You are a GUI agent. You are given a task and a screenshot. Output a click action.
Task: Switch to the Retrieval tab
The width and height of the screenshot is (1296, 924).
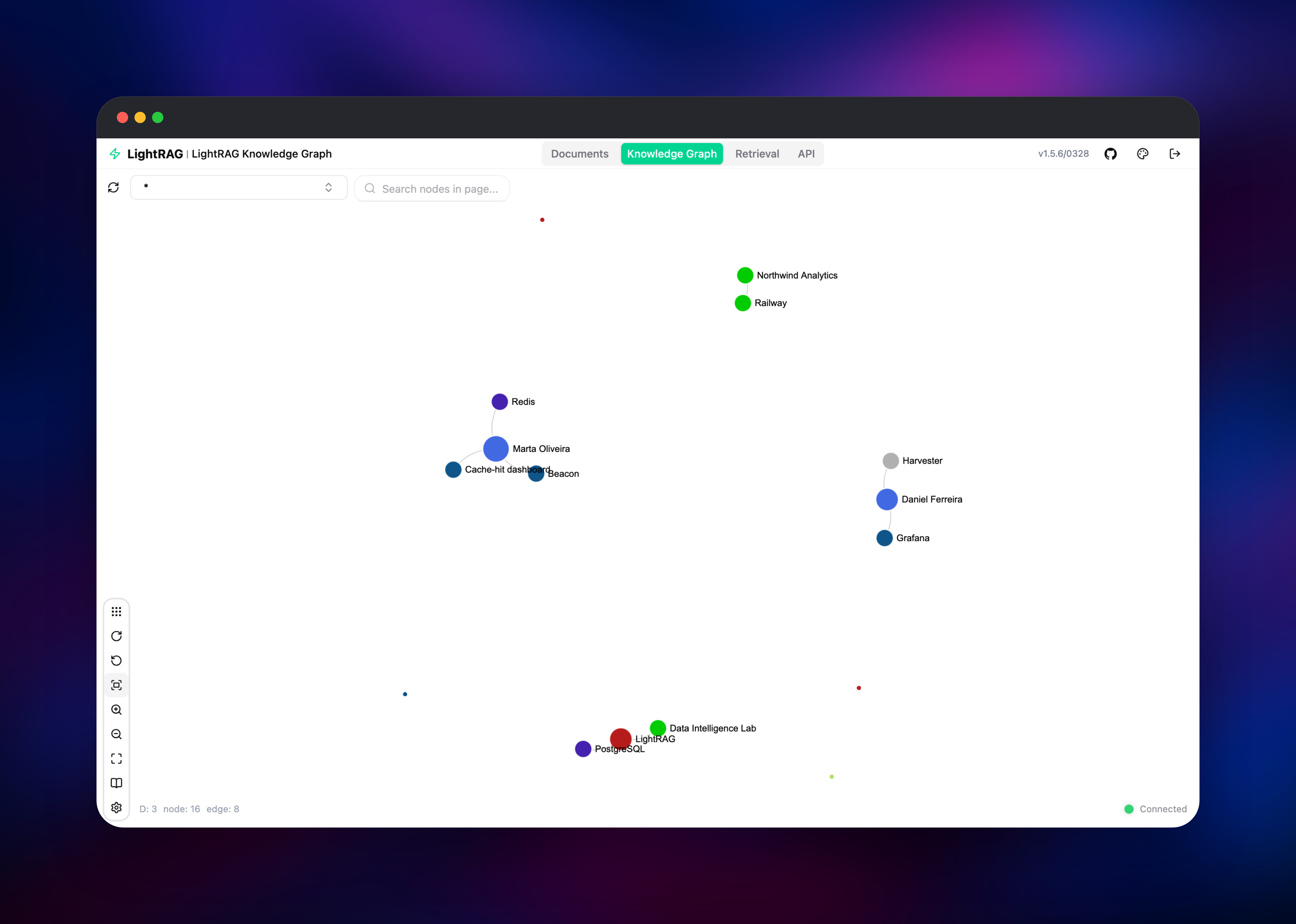coord(757,154)
